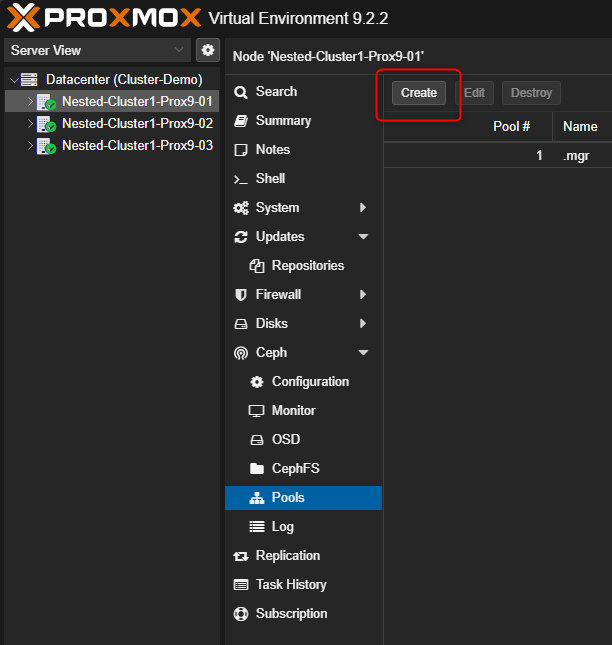Viewport: 612px width, 645px height.
Task: Click the System gears icon
Action: click(x=241, y=208)
